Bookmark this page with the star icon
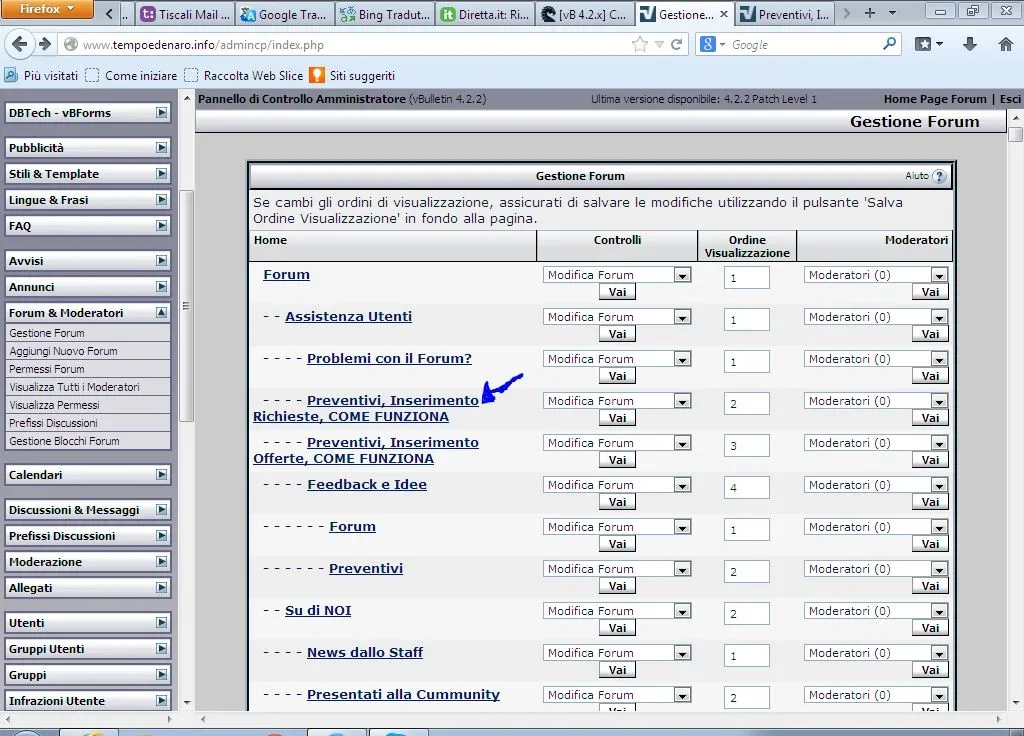 [640, 44]
